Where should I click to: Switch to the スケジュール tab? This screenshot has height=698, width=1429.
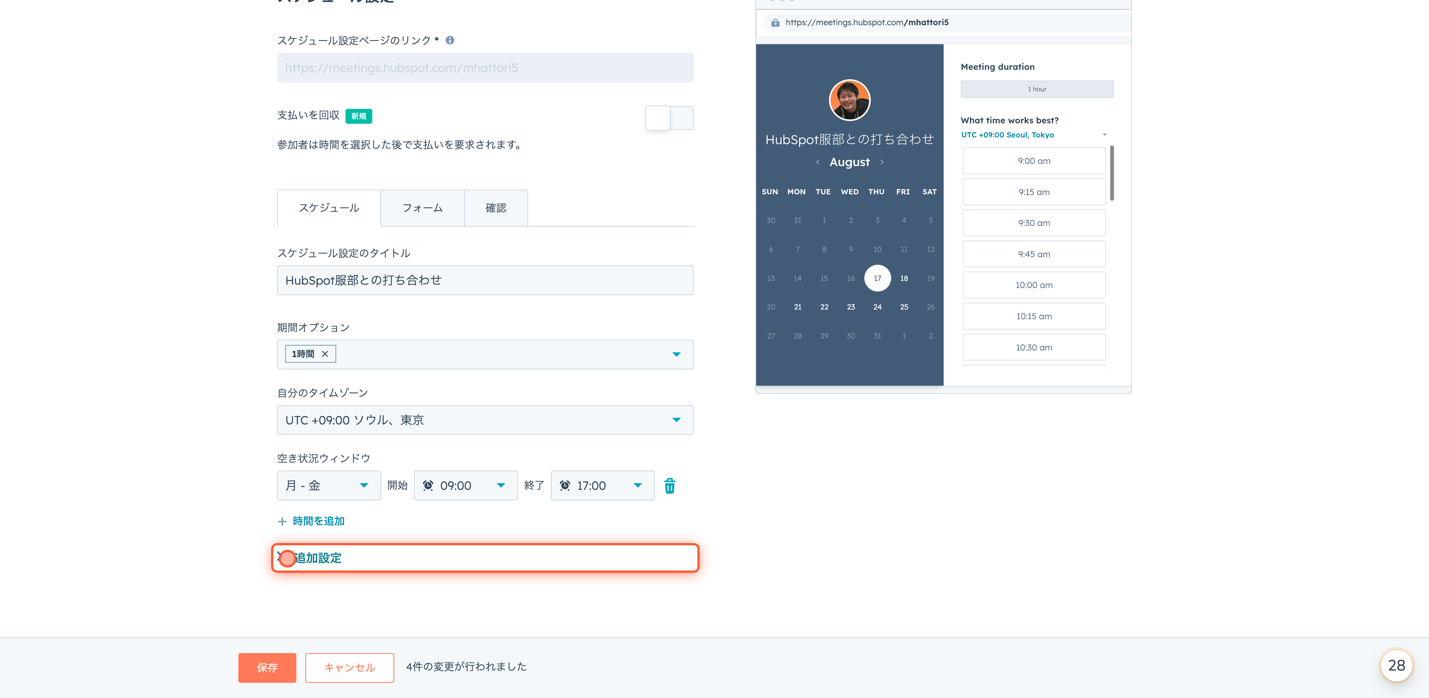(329, 208)
